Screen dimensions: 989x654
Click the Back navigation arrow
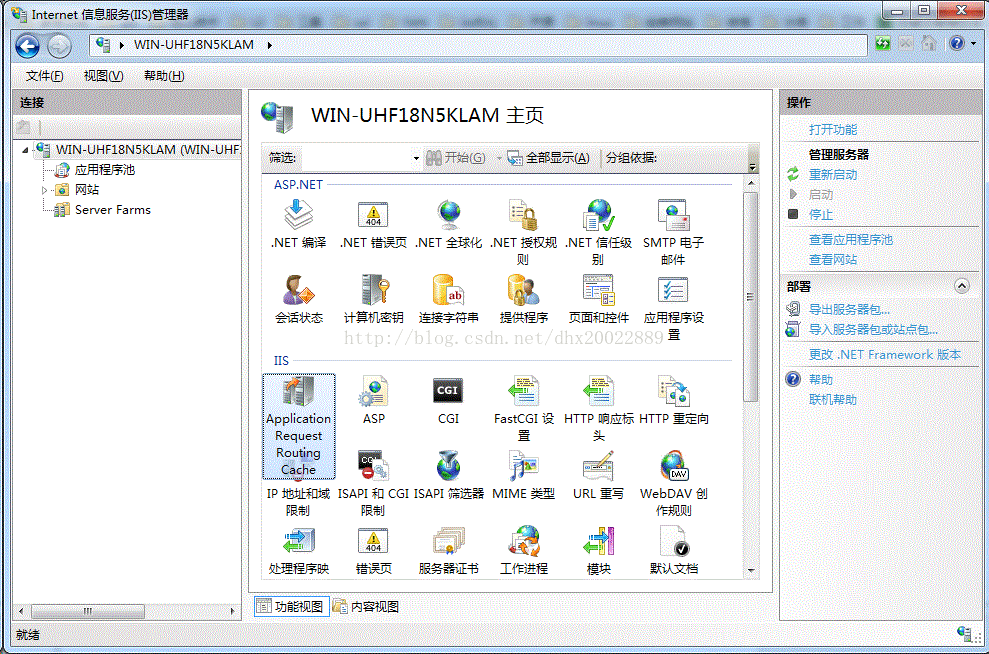pyautogui.click(x=27, y=46)
